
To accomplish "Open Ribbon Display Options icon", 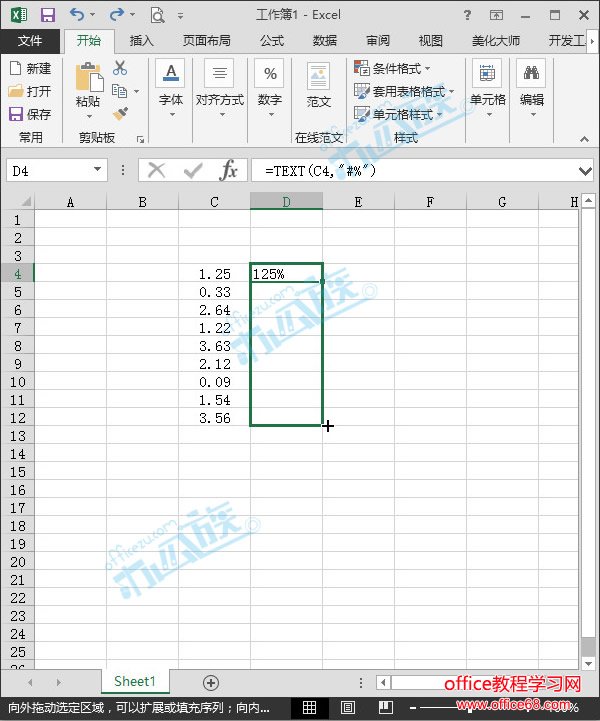I will 496,15.
